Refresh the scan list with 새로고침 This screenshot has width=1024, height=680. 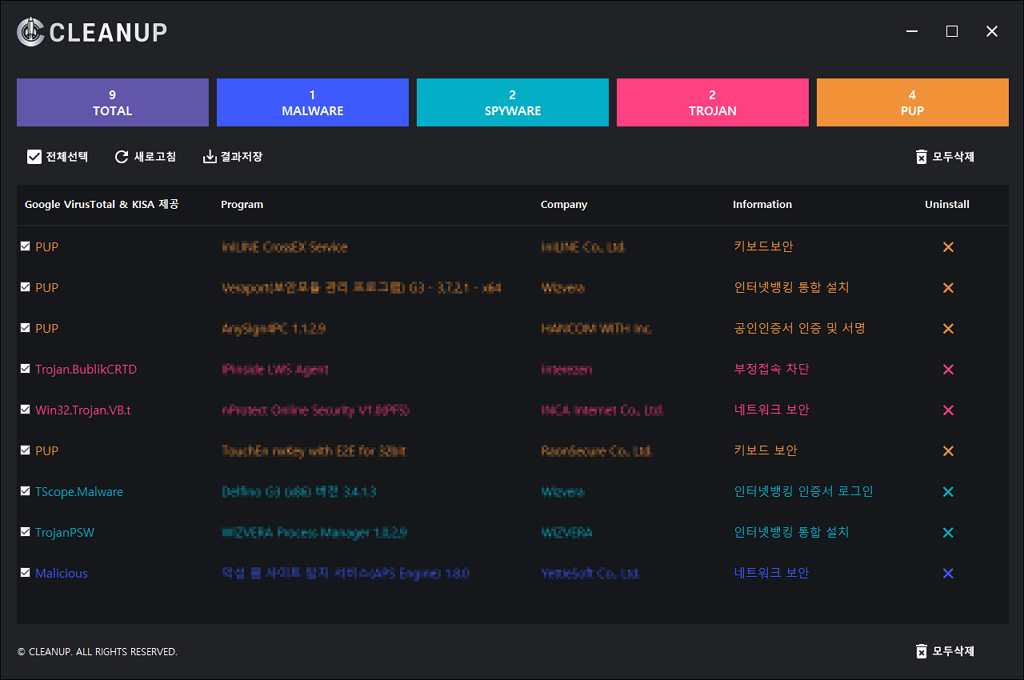pyautogui.click(x=145, y=157)
